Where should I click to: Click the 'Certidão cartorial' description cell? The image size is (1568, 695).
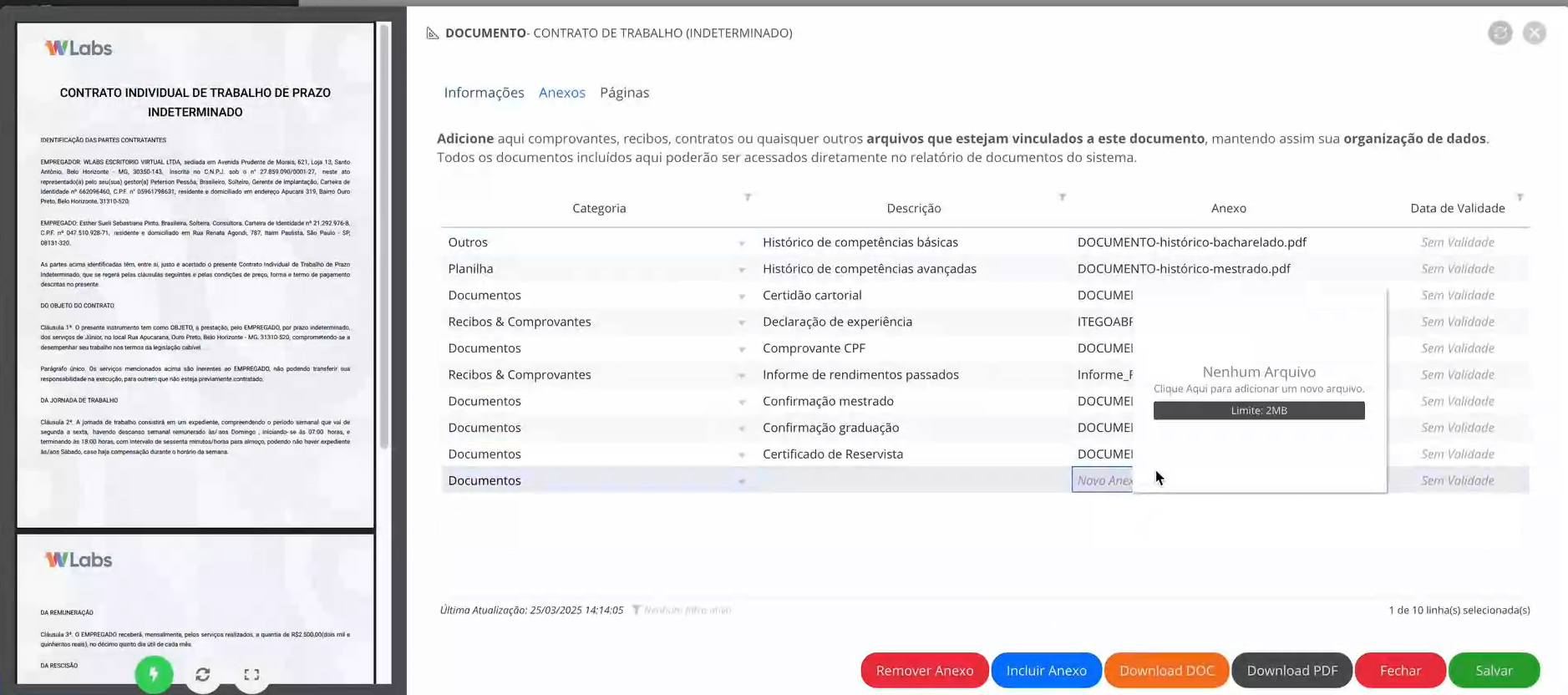812,295
